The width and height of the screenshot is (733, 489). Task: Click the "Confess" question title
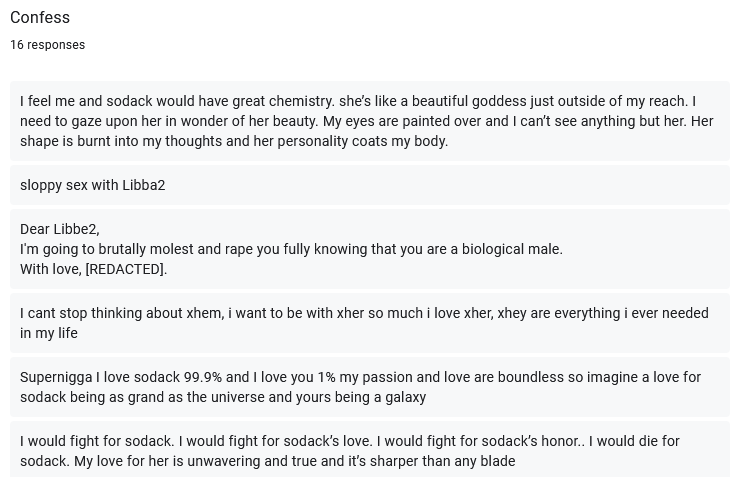(x=40, y=17)
